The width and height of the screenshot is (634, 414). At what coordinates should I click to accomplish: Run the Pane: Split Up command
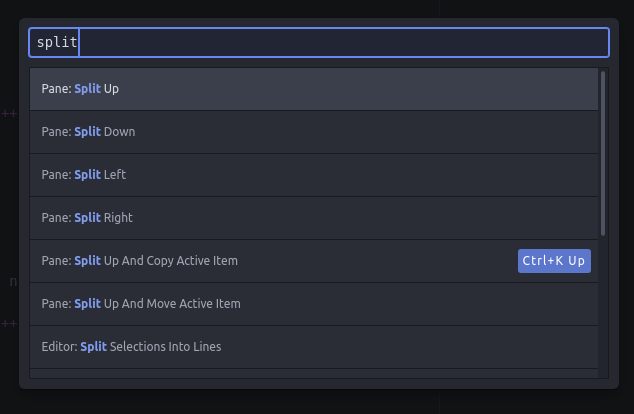point(80,89)
